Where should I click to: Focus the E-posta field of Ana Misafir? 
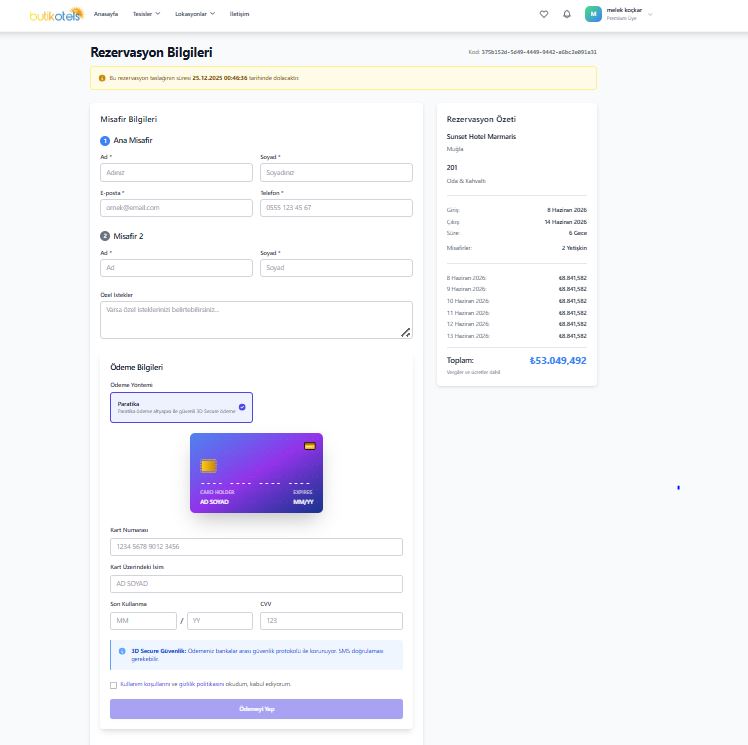[x=176, y=208]
